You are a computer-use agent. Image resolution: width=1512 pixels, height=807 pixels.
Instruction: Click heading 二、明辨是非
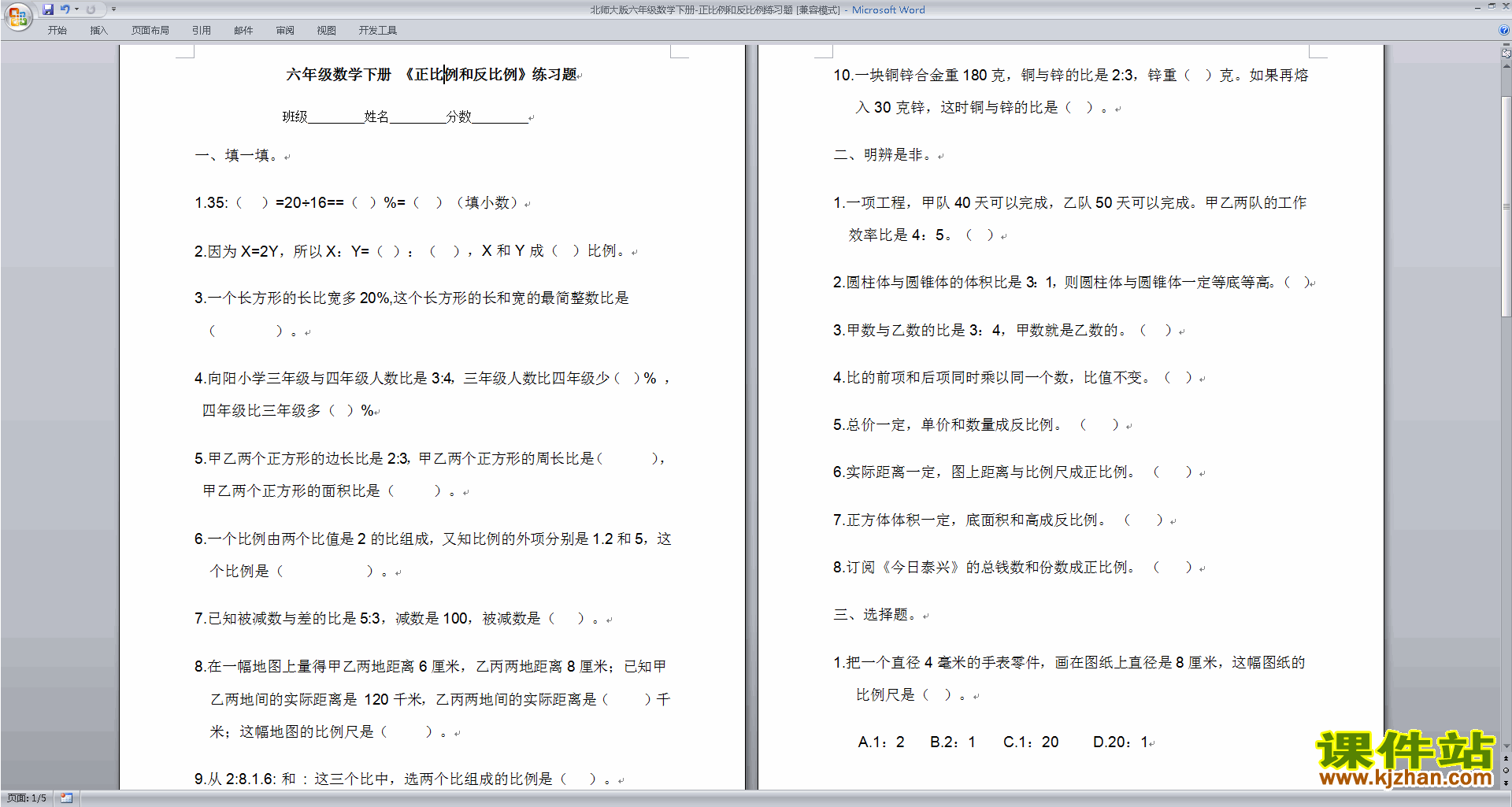click(x=883, y=155)
